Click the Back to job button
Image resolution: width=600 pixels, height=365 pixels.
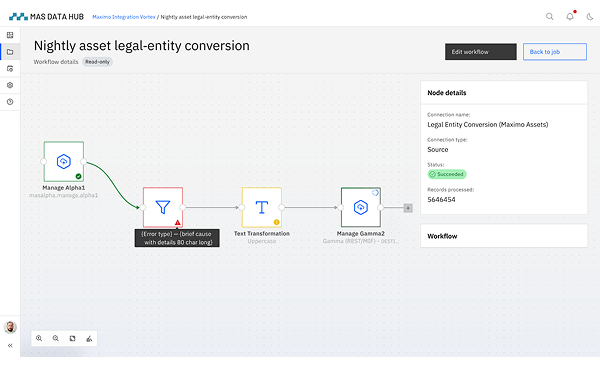pyautogui.click(x=554, y=52)
